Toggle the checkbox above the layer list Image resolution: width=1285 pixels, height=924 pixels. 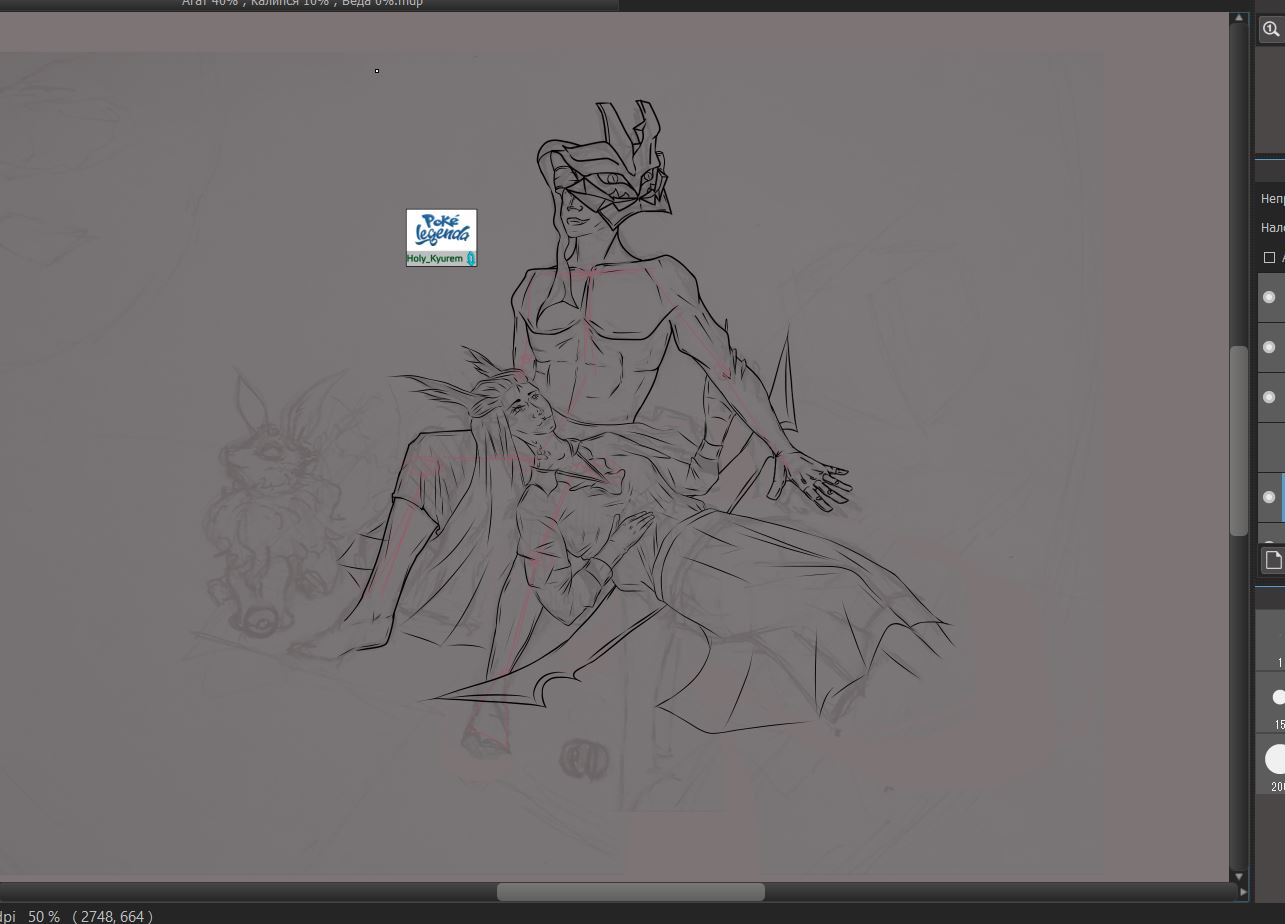pyautogui.click(x=1269, y=258)
